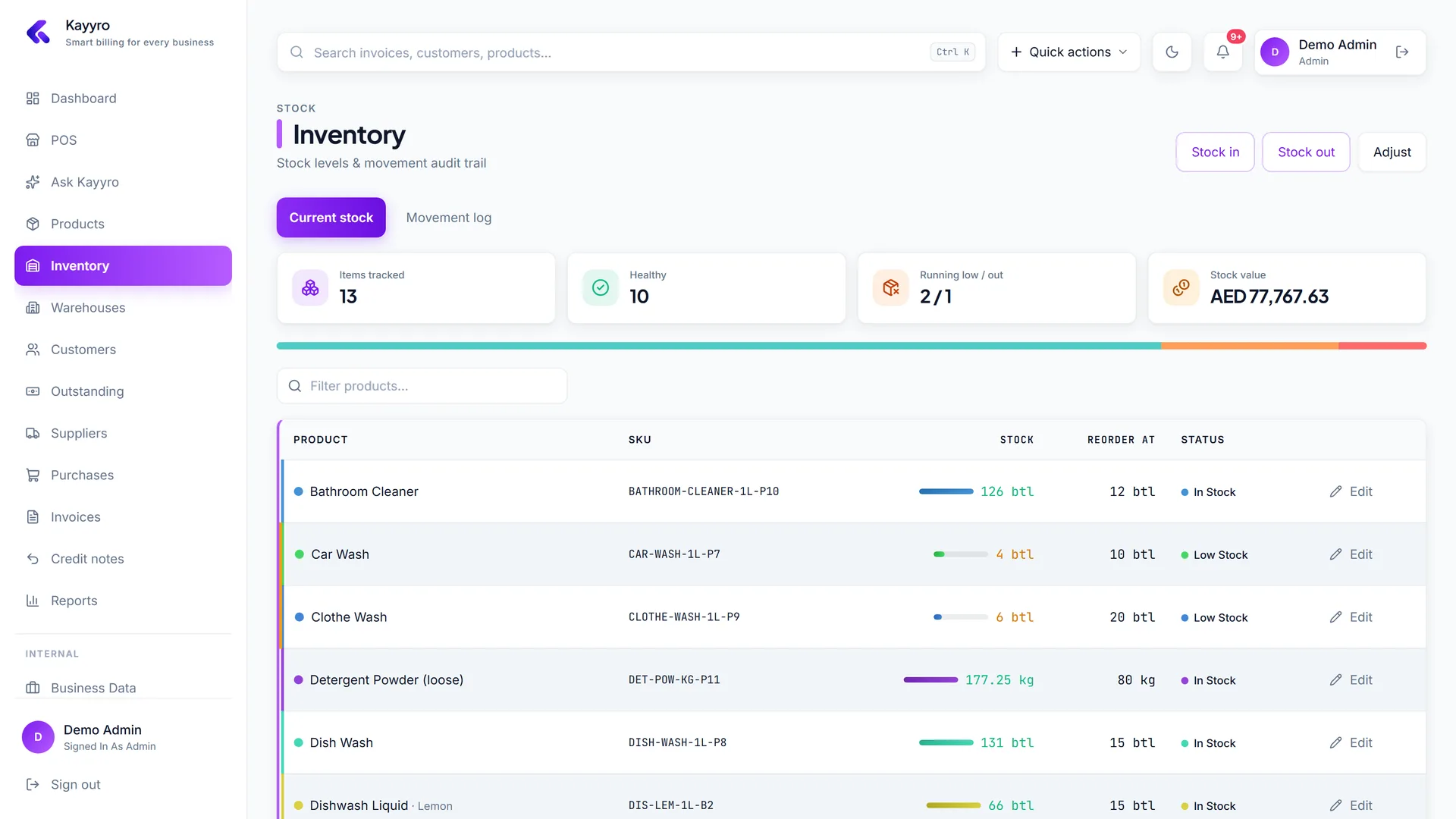The image size is (1456, 819).
Task: Select the Current stock tab
Action: (331, 218)
